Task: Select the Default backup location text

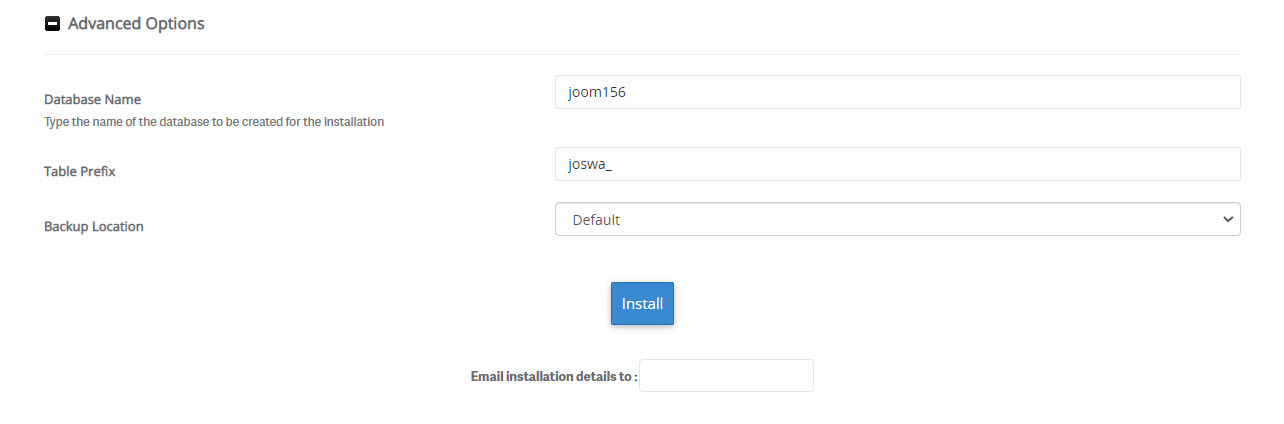Action: pos(596,219)
